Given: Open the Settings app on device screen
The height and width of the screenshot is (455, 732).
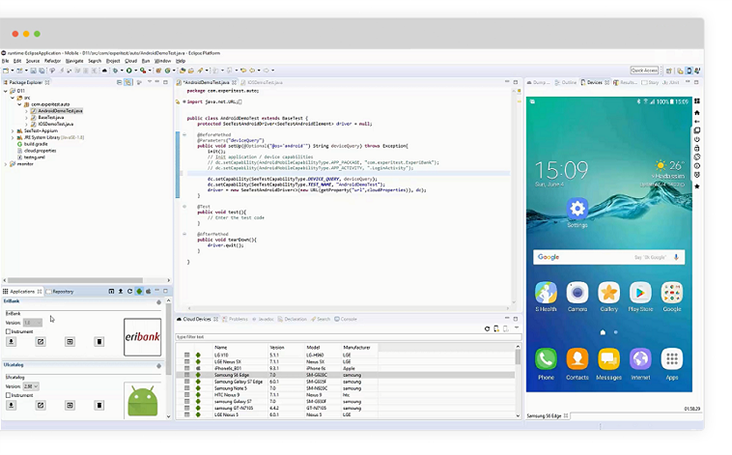Looking at the screenshot, I should pyautogui.click(x=577, y=209).
